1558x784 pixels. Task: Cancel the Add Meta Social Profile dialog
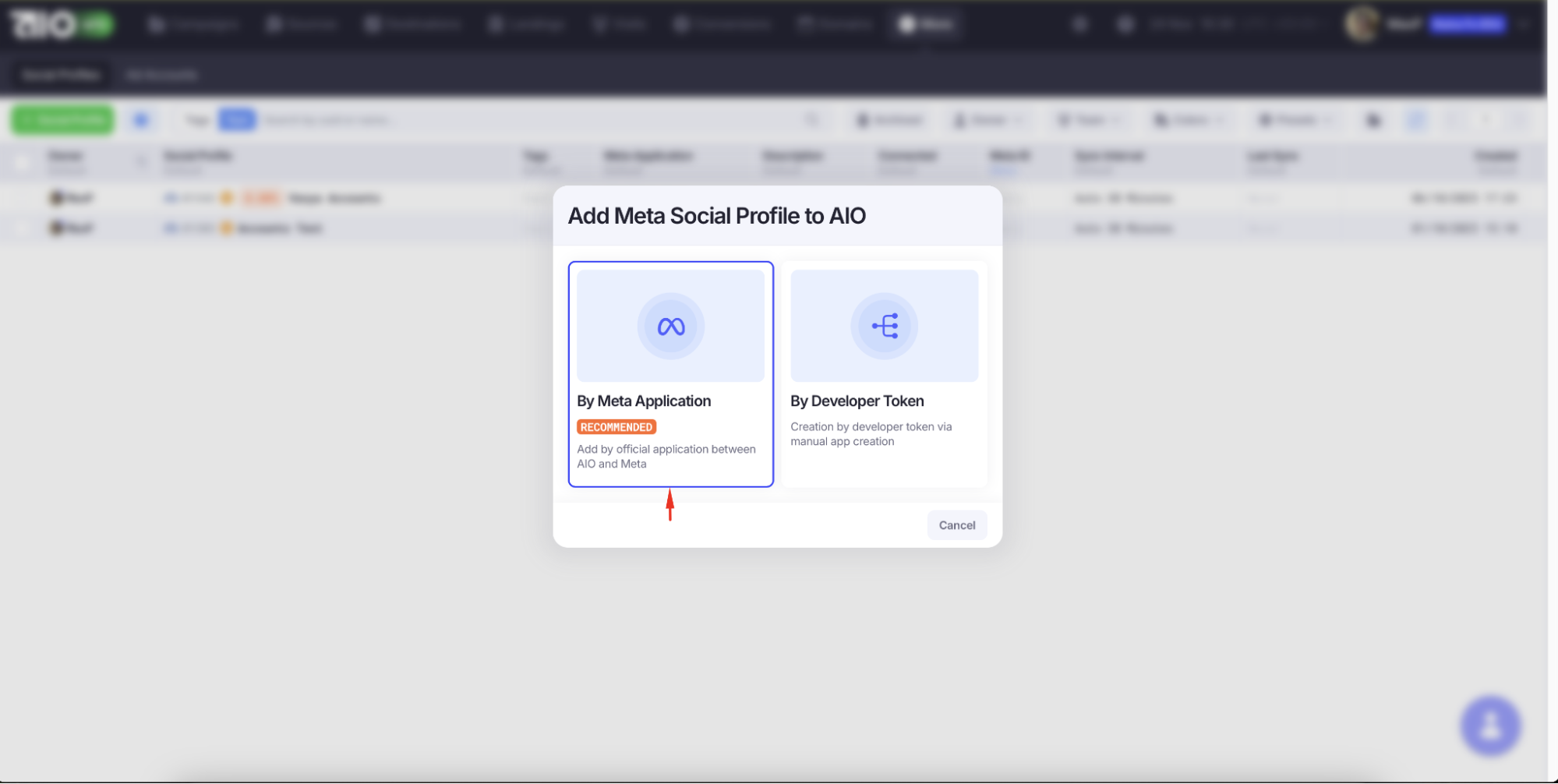(956, 525)
